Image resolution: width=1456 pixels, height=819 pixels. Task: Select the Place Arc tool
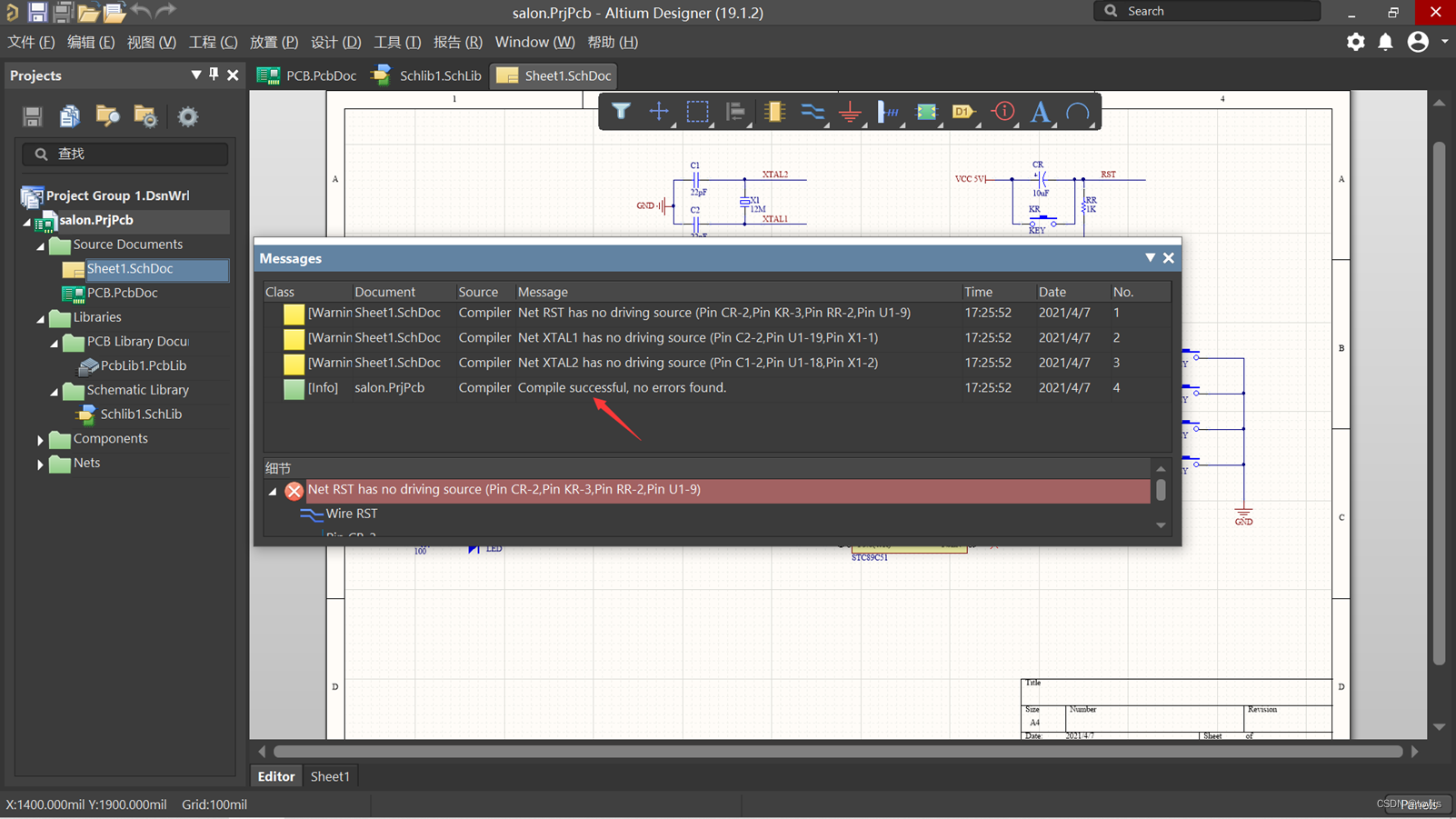(x=1078, y=112)
